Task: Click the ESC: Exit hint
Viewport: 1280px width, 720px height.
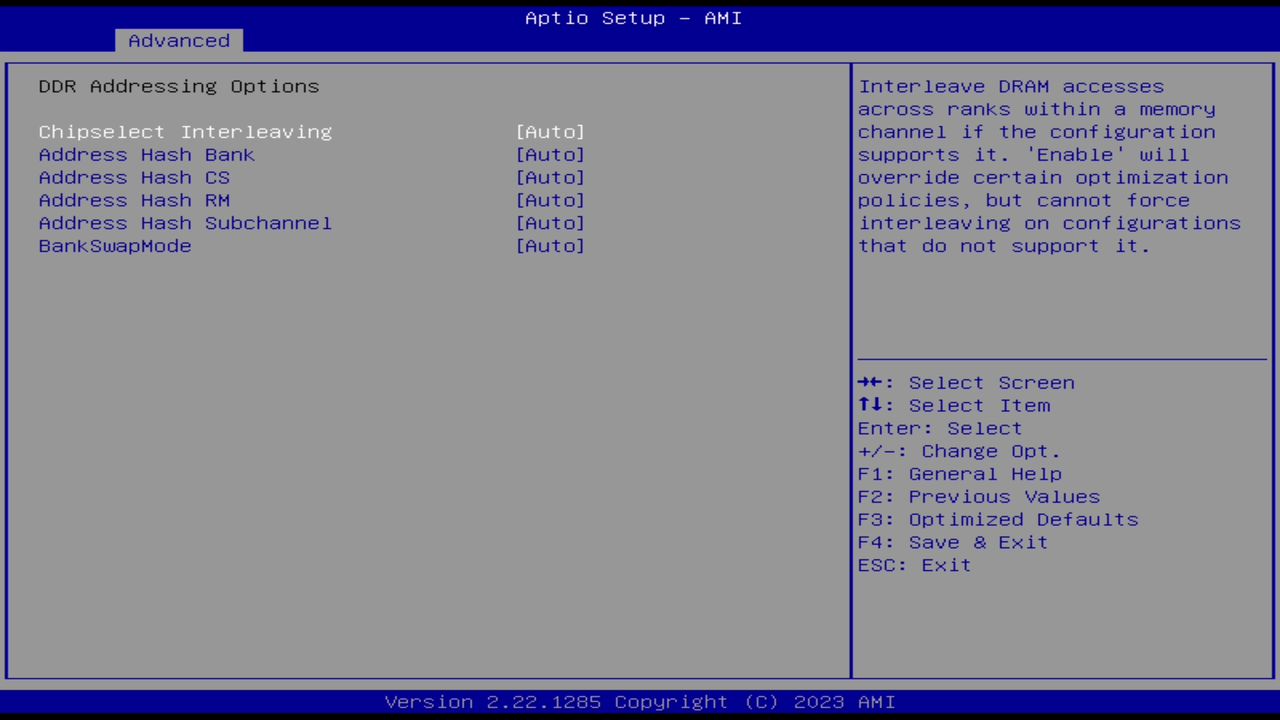Action: click(915, 566)
